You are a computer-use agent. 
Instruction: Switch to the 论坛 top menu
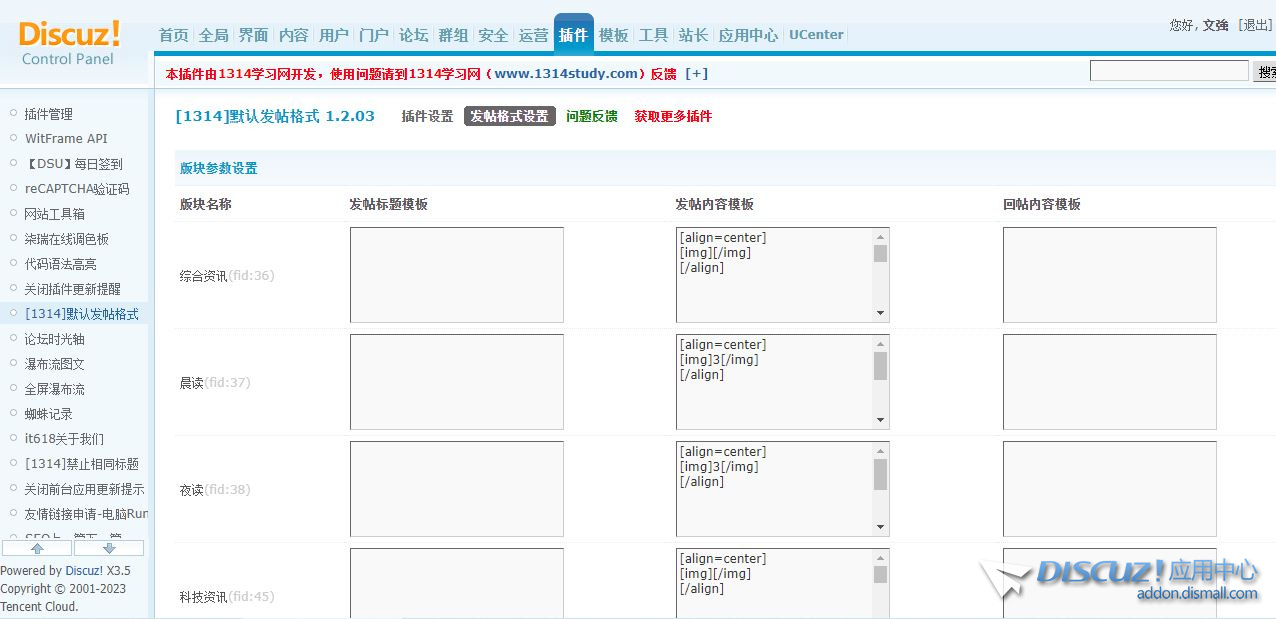click(413, 35)
